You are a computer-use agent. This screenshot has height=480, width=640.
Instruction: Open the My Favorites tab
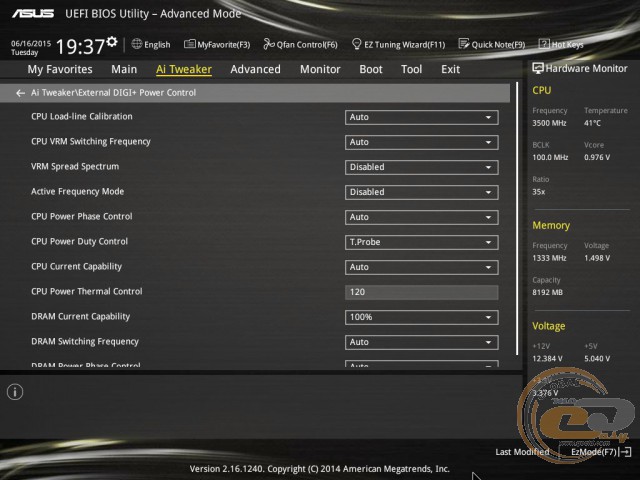point(60,69)
